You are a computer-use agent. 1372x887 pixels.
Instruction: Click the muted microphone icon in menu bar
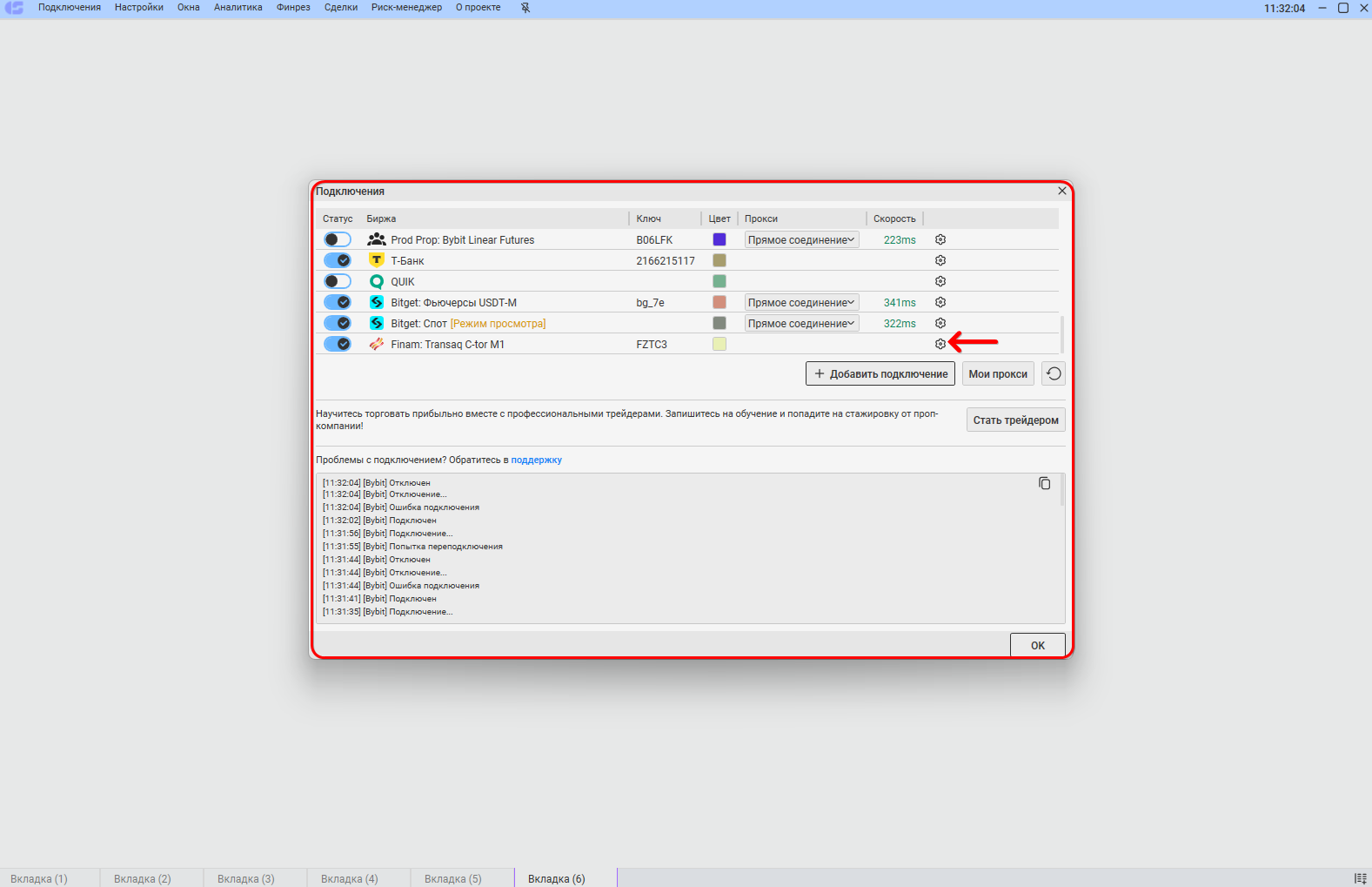tap(525, 8)
